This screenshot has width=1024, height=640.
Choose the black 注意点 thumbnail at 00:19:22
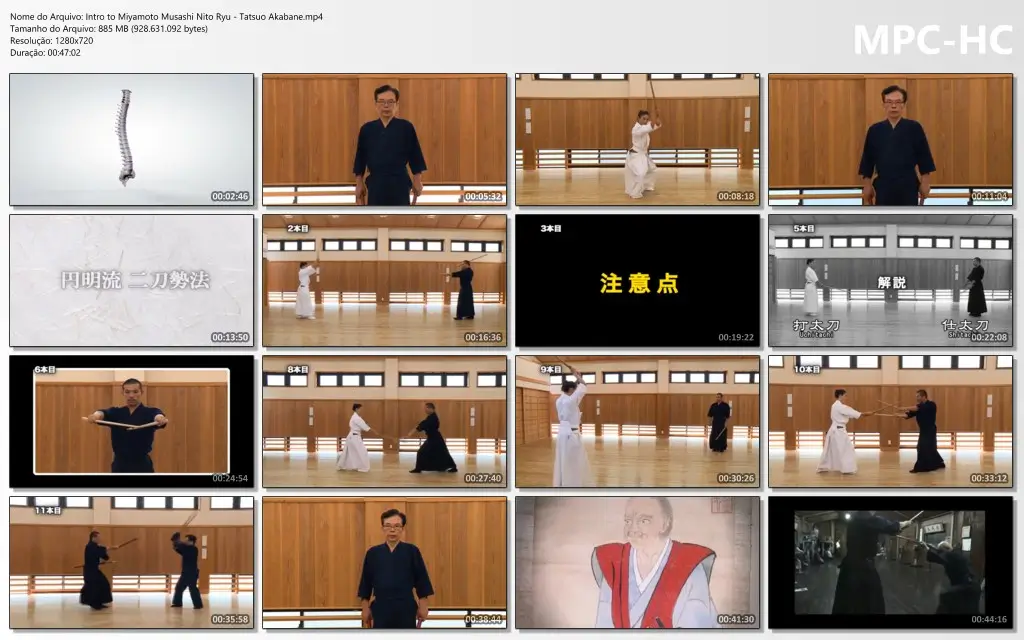point(637,281)
